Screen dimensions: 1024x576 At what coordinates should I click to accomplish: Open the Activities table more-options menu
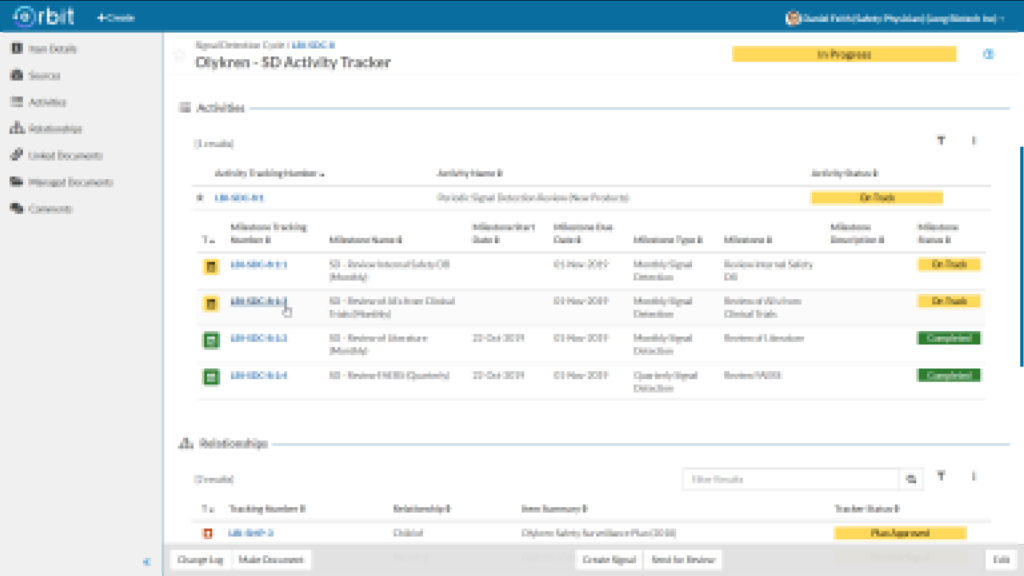(x=973, y=140)
